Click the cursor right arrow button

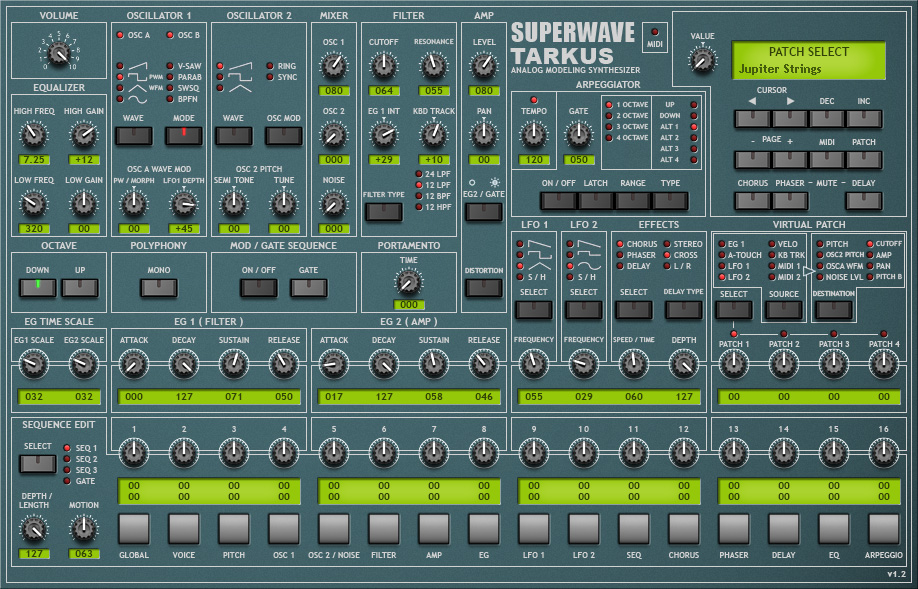click(x=790, y=119)
